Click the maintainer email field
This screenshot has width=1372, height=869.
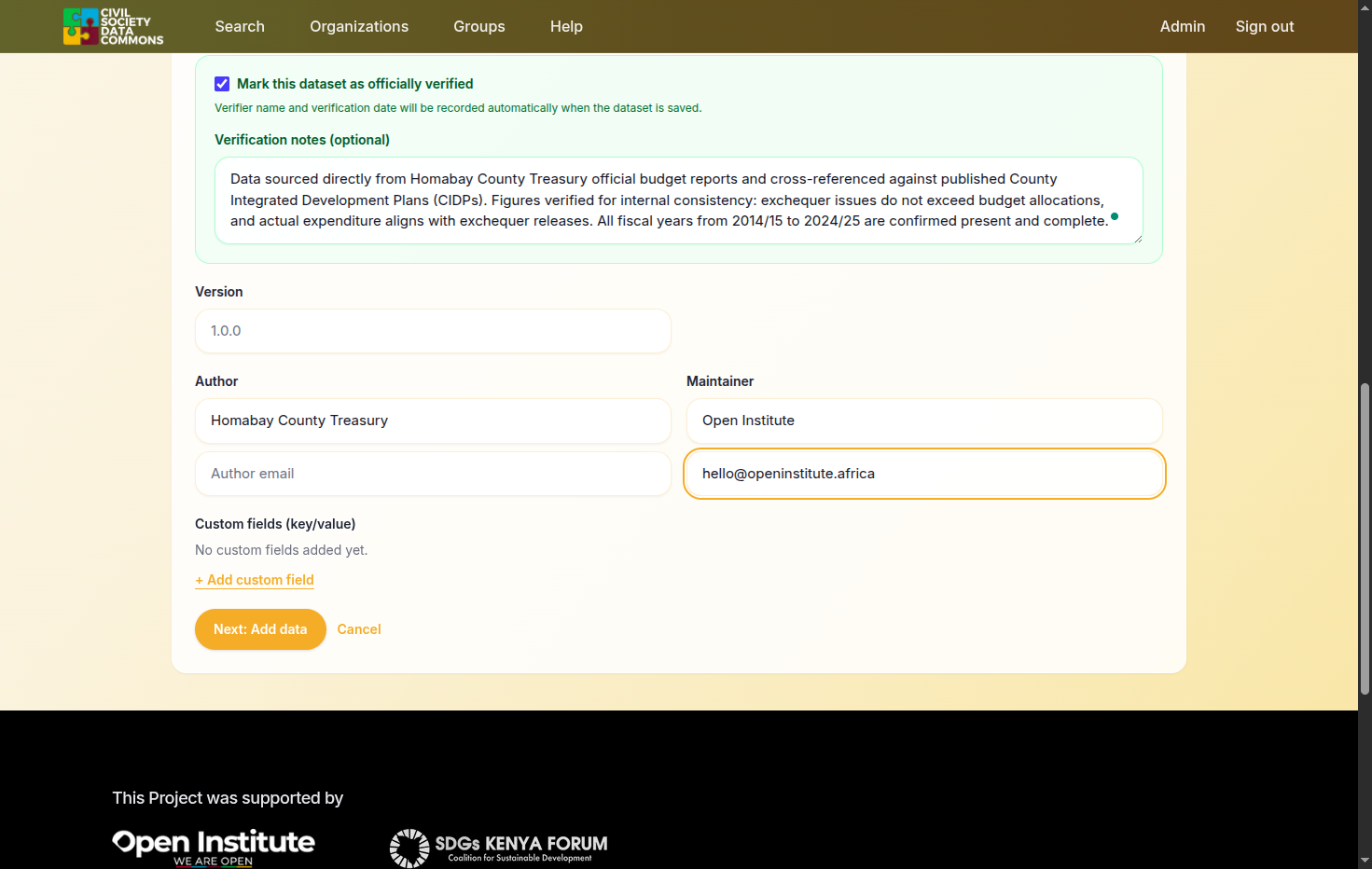[x=924, y=474]
